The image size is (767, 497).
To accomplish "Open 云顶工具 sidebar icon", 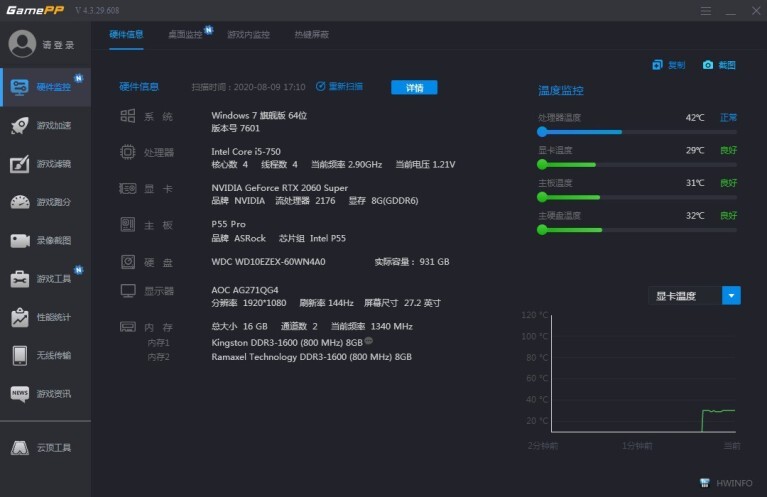I will [x=20, y=448].
